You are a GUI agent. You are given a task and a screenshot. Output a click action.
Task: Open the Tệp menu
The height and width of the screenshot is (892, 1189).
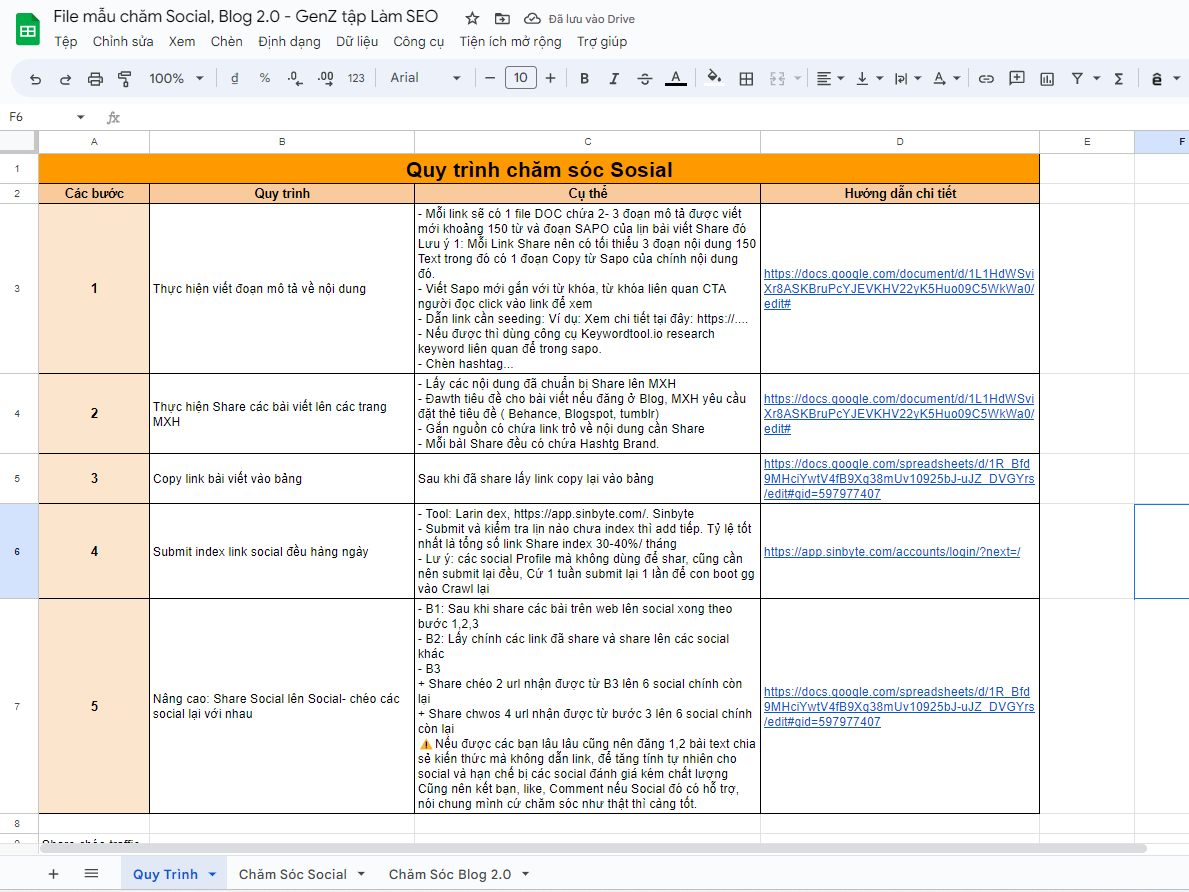click(66, 41)
